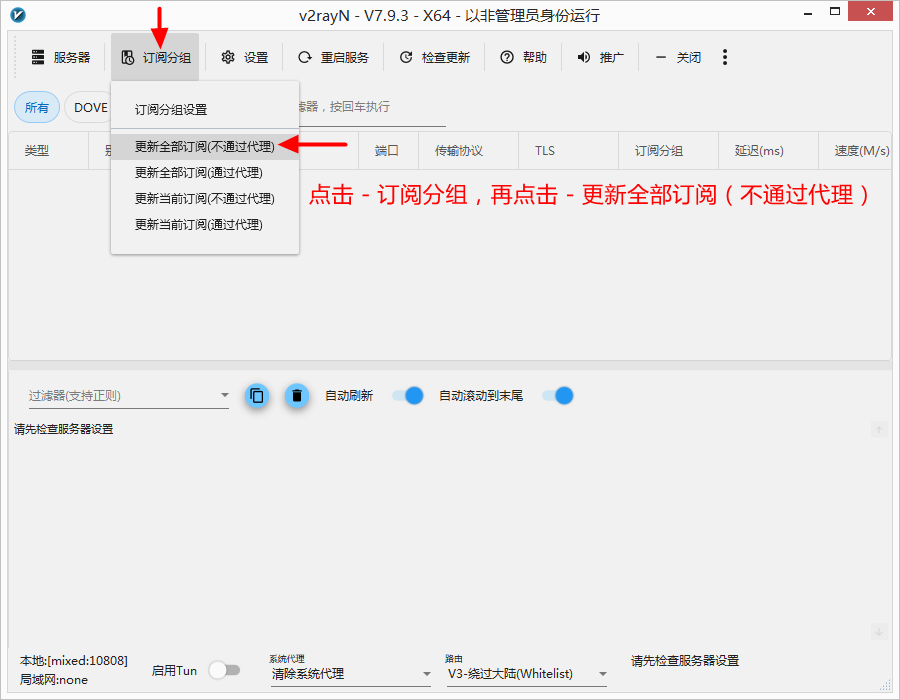Viewport: 900px width, 700px height.
Task: Click the log scroll-to-bottom arrow button
Action: tap(879, 632)
